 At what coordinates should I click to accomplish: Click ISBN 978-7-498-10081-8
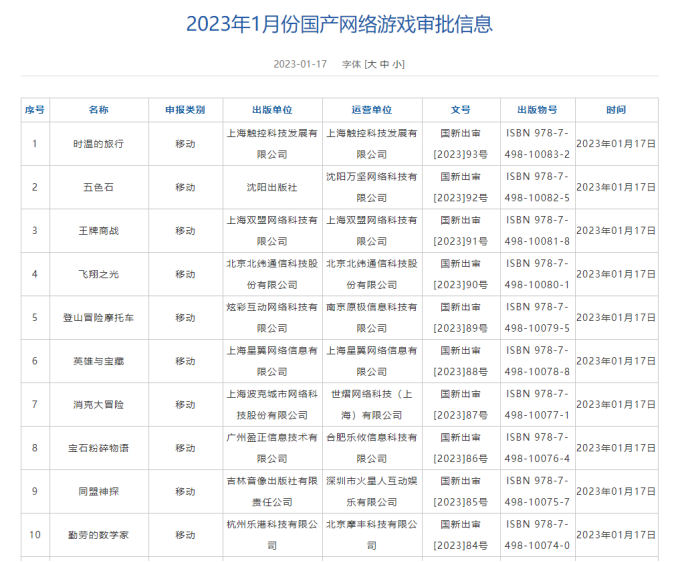pos(537,231)
